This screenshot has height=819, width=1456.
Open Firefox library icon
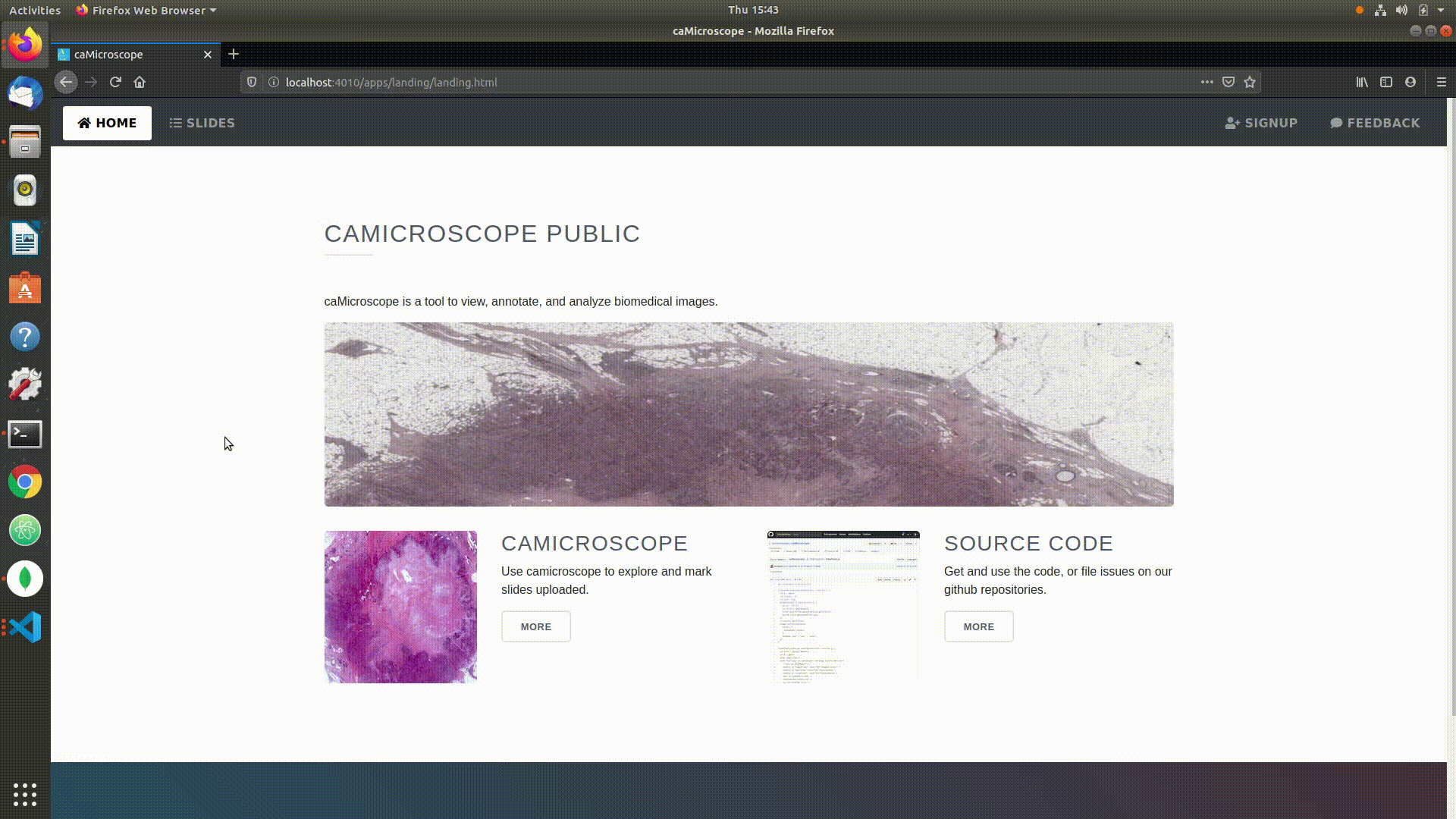click(1362, 82)
